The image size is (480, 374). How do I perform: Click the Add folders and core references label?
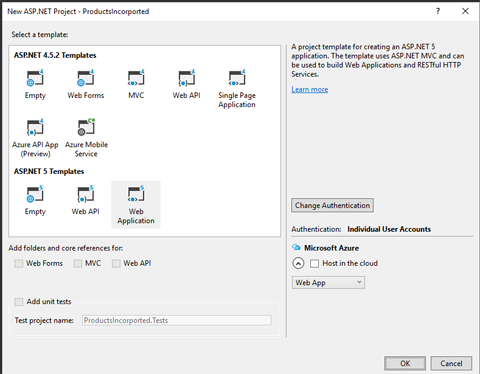pyautogui.click(x=66, y=248)
